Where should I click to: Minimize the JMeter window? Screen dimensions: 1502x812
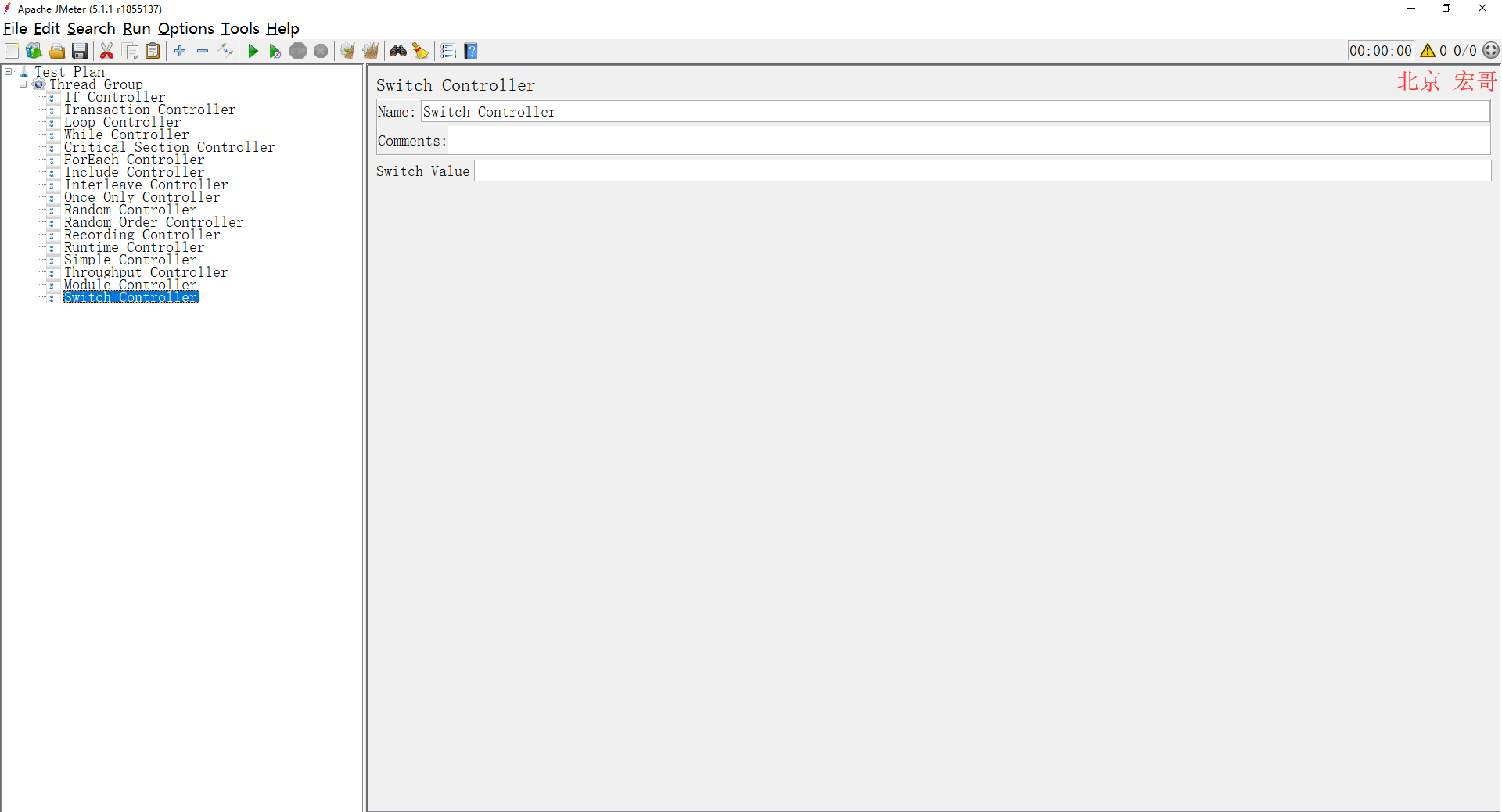tap(1411, 9)
